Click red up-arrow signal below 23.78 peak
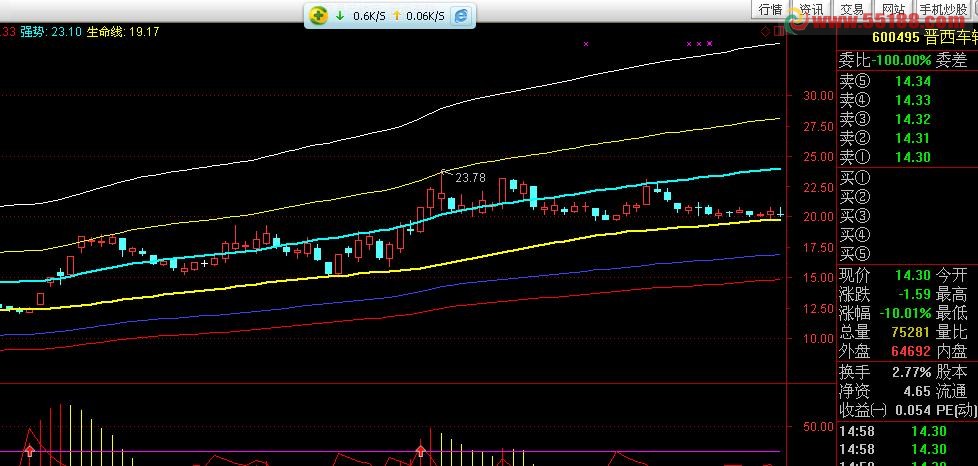 [x=421, y=450]
